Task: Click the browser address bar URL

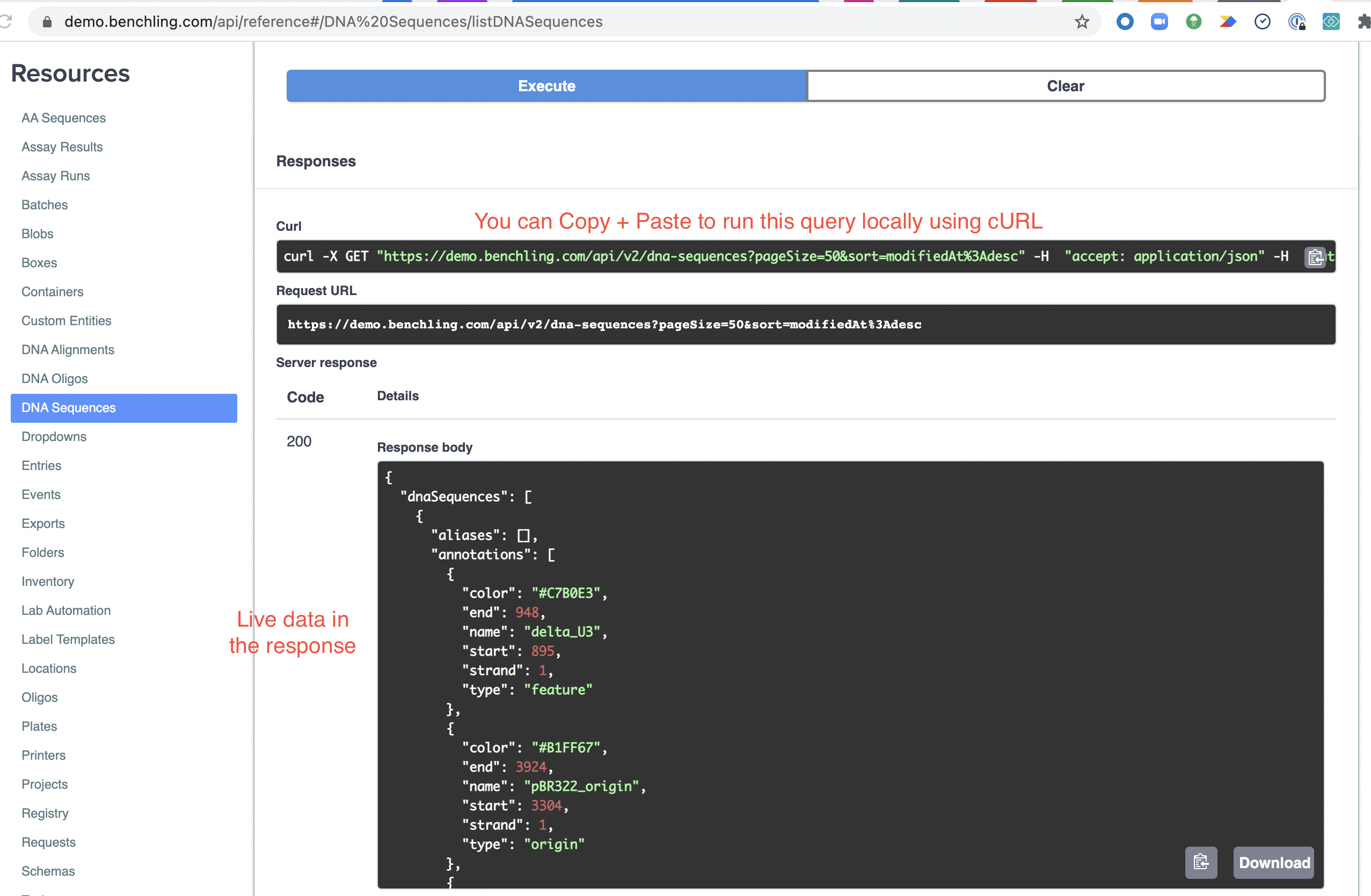Action: click(x=333, y=22)
